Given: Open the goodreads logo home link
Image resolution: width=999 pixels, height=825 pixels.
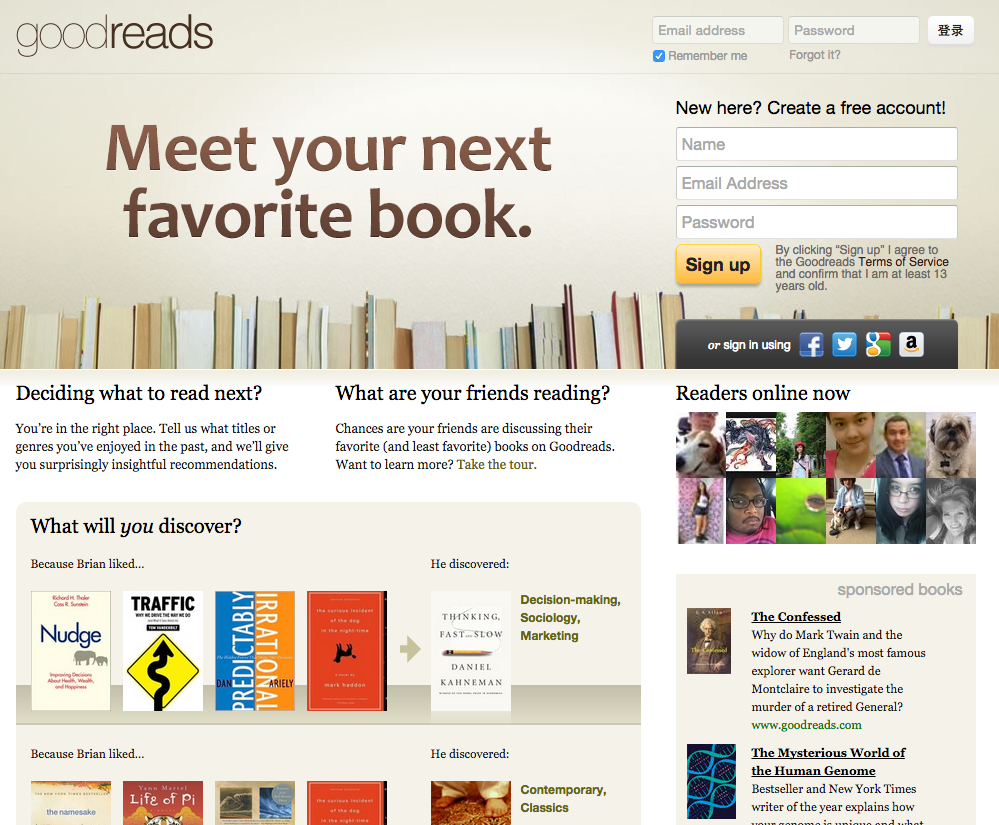Looking at the screenshot, I should 115,35.
